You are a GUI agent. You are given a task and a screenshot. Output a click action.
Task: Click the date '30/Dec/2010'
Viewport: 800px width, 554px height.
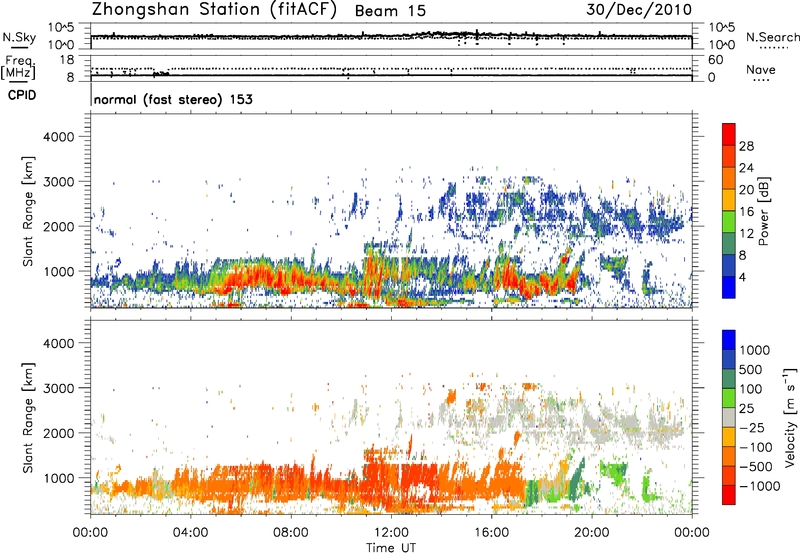[639, 10]
